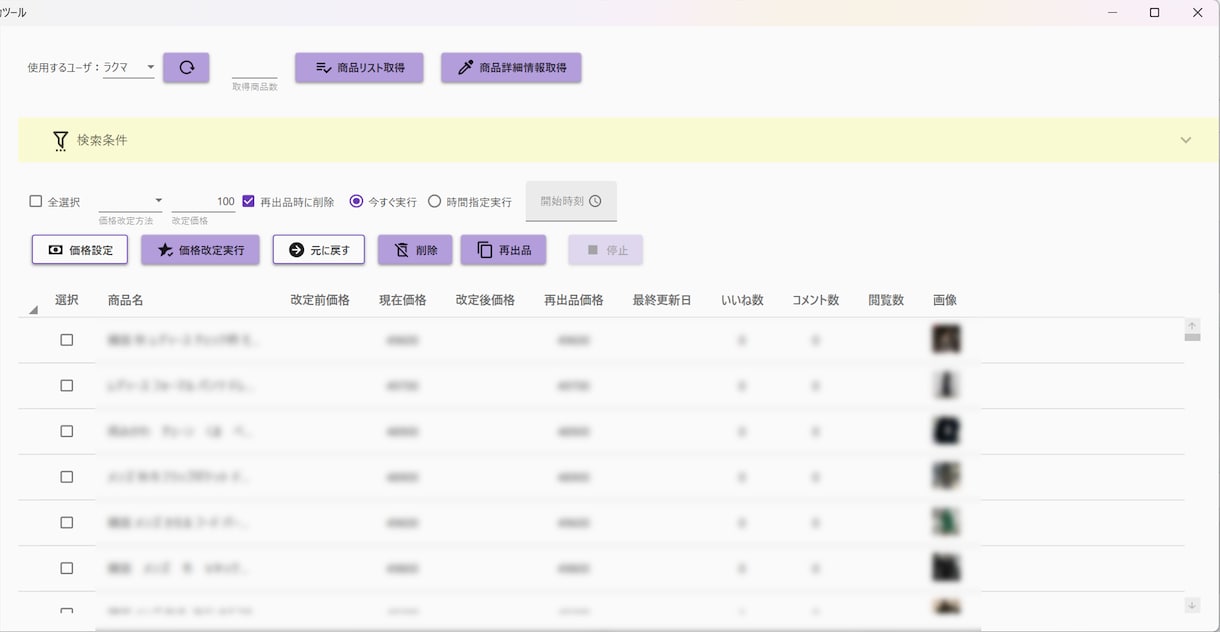Tick the checkbox in the second table row
1220x632 pixels.
coord(67,385)
